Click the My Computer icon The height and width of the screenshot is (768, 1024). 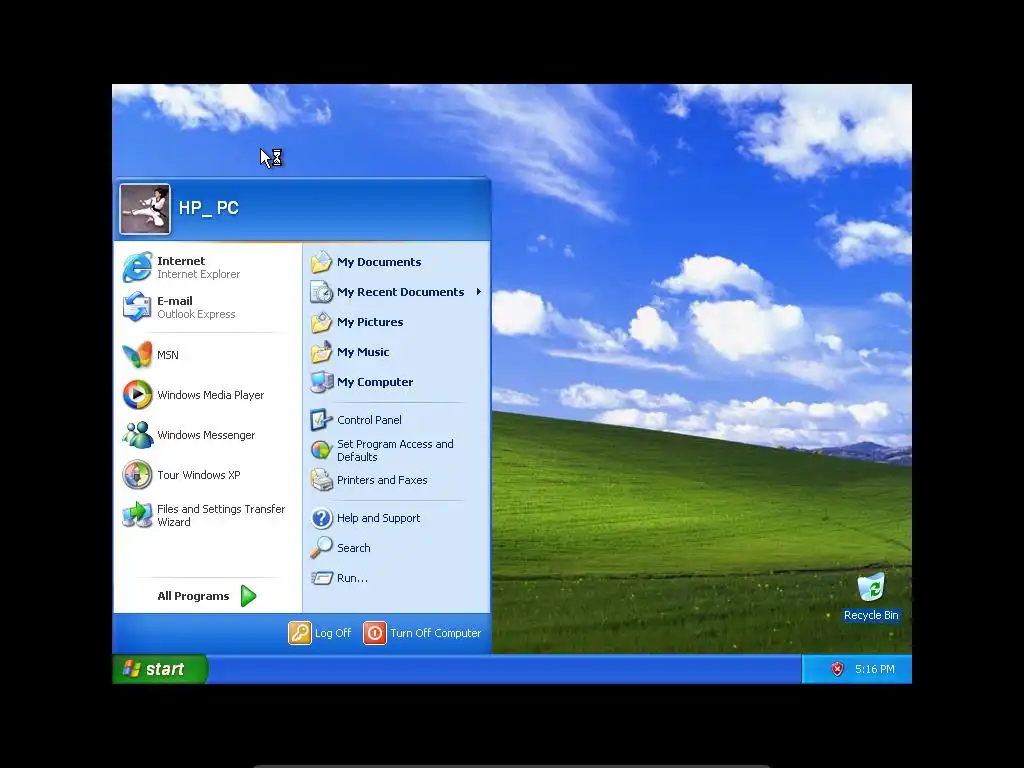(x=321, y=382)
